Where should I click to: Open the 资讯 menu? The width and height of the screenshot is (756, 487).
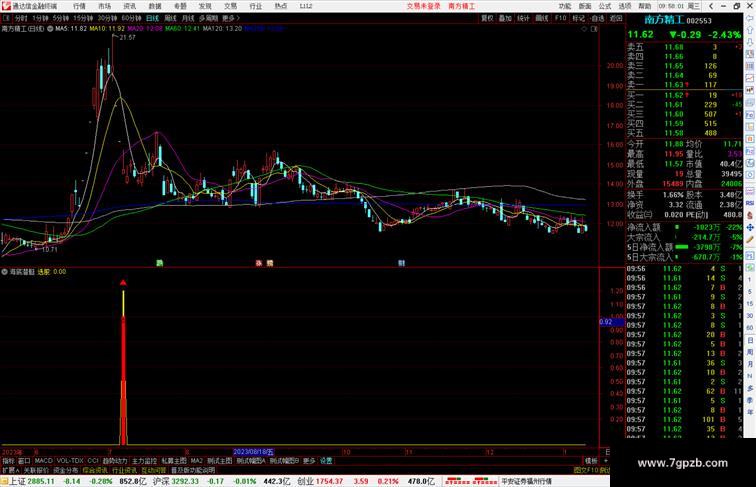(130, 6)
